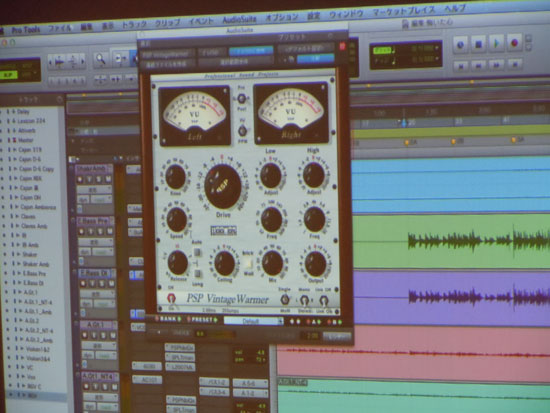The image size is (550, 413).
Task: Flip the Single/Multi band switch
Action: point(285,299)
